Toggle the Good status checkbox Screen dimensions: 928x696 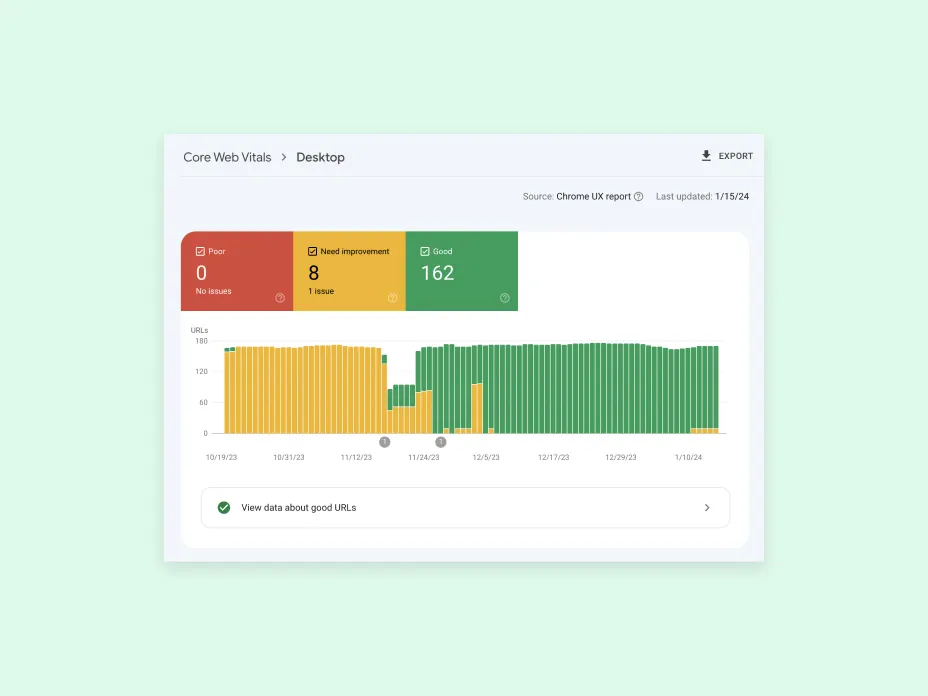pyautogui.click(x=424, y=251)
